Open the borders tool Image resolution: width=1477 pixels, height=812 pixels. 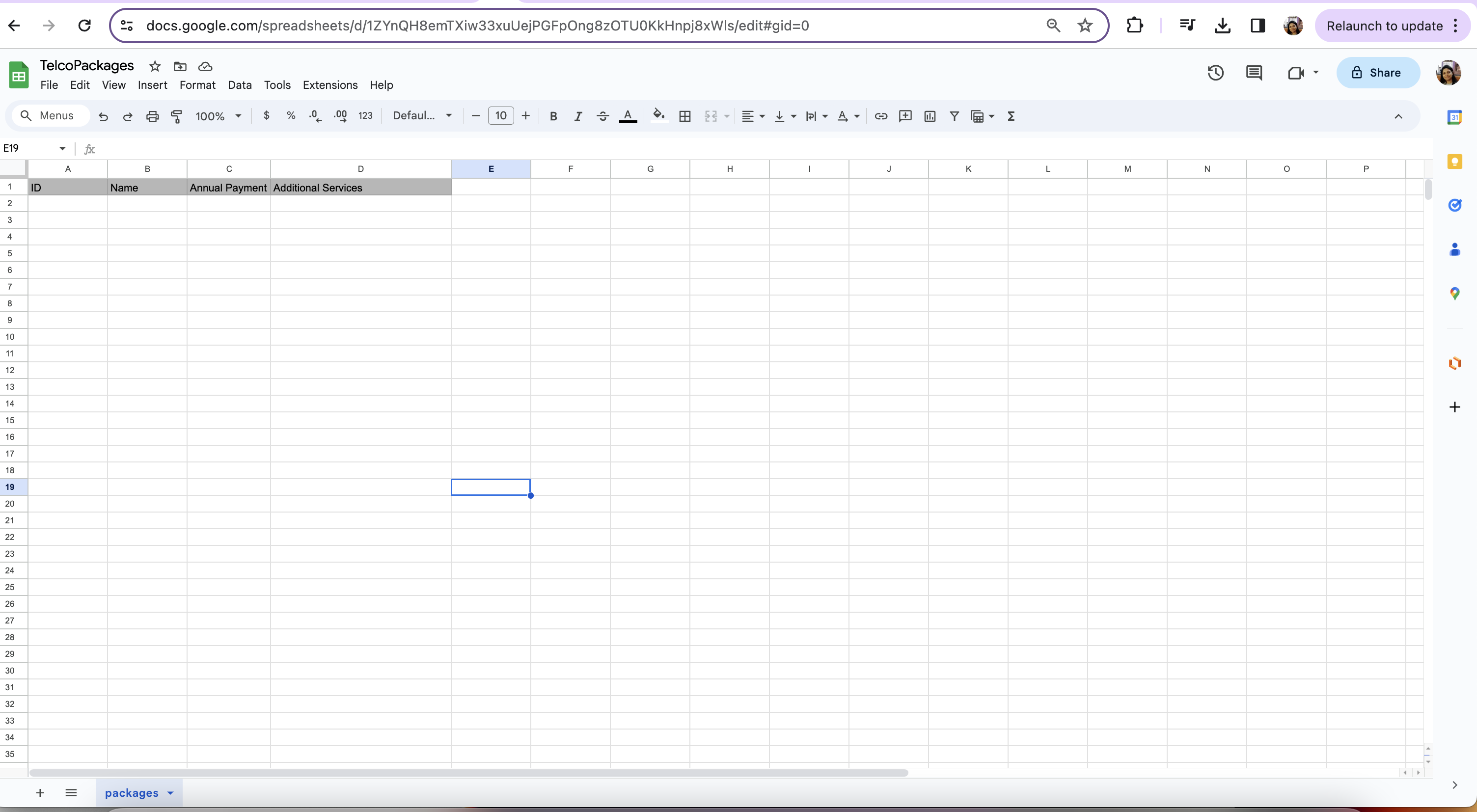684,116
